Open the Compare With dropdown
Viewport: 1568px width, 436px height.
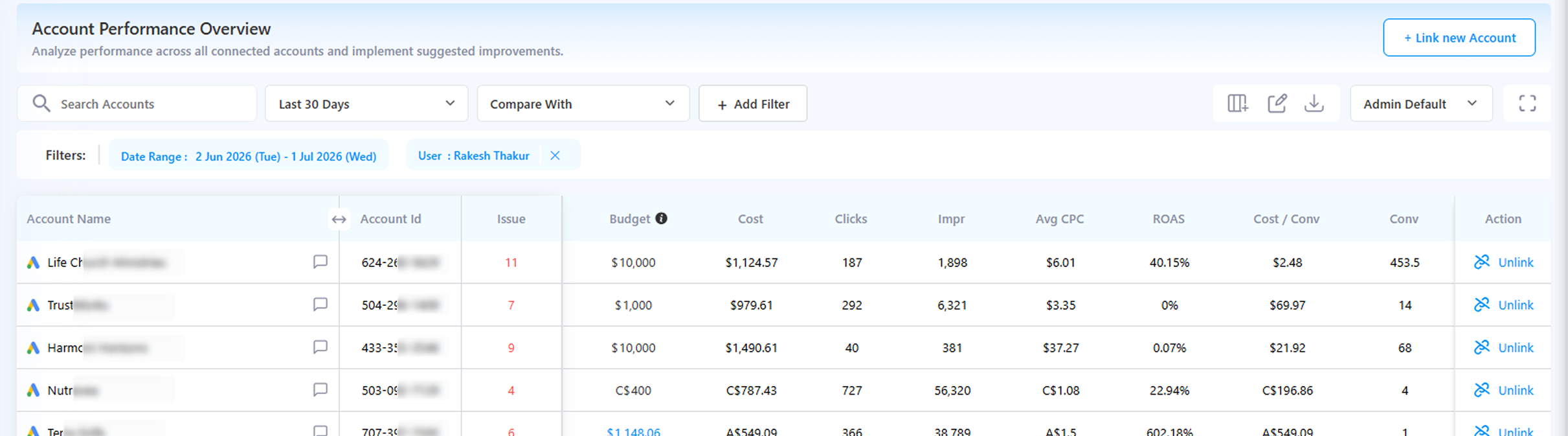pos(583,103)
